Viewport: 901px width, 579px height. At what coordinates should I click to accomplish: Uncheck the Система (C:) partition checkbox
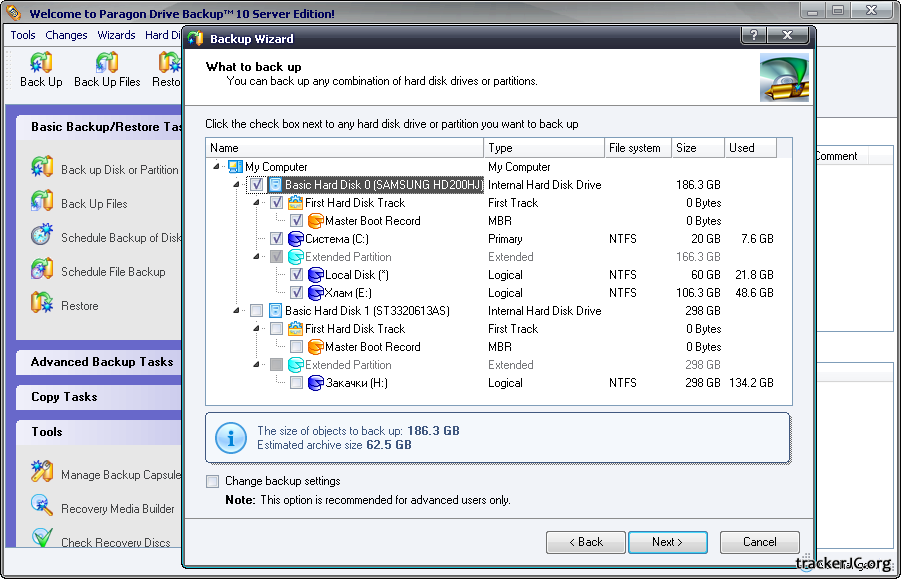[277, 239]
